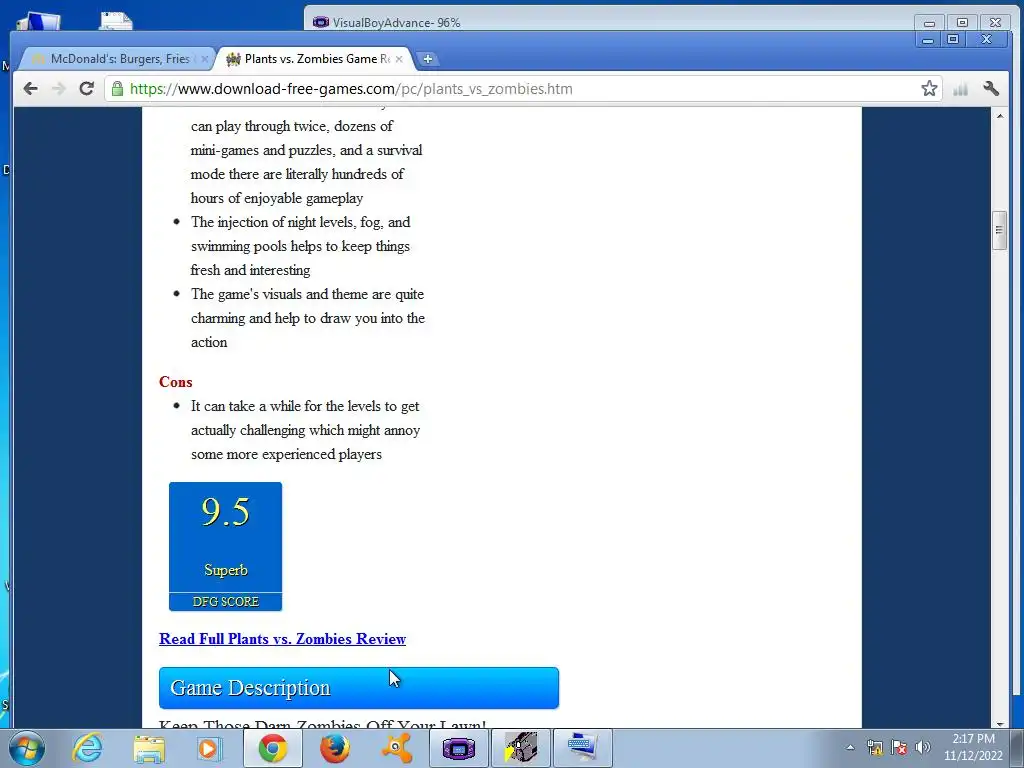Open the orange Avast icon on the taskbar
Screen dimensions: 1024x768
(396, 748)
